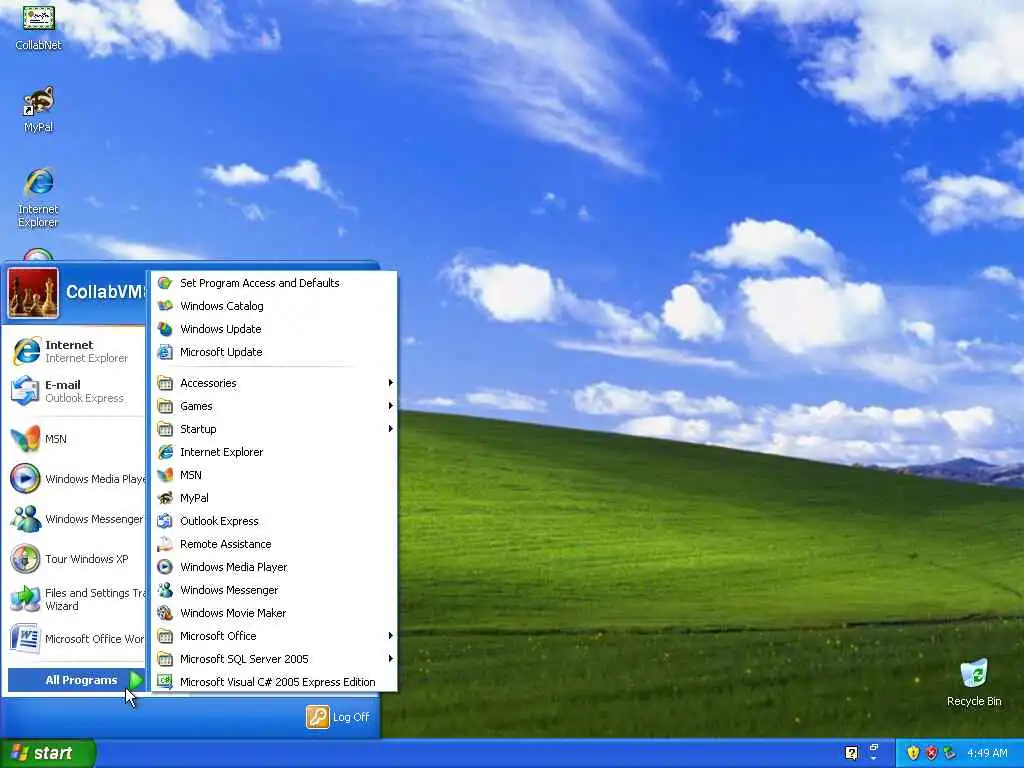The width and height of the screenshot is (1024, 768).
Task: Open Set Program Access and Defaults
Action: 274,283
